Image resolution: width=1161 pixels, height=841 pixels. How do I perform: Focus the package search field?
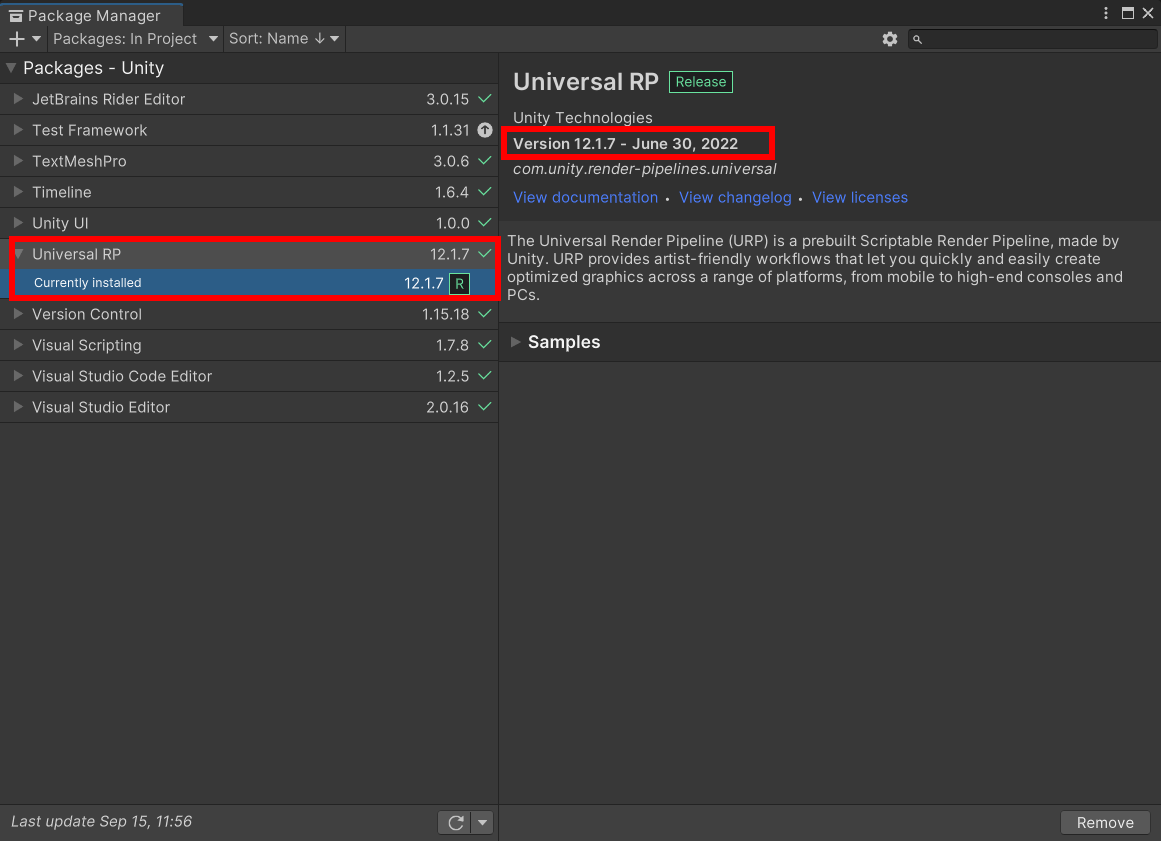click(1032, 39)
